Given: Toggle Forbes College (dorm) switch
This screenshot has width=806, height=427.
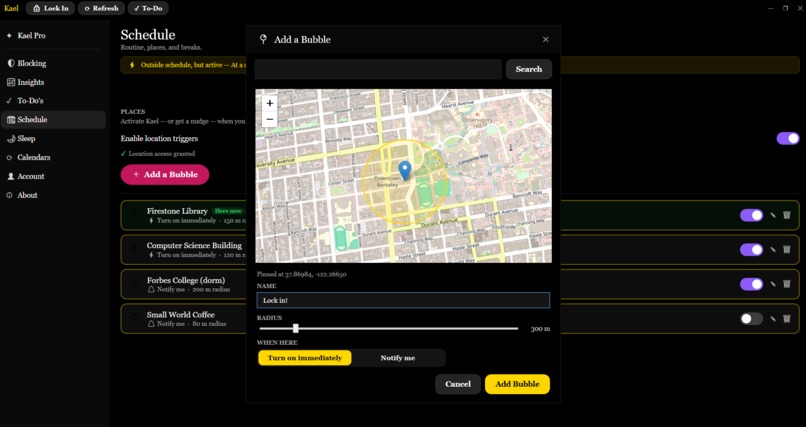Looking at the screenshot, I should pyautogui.click(x=751, y=284).
